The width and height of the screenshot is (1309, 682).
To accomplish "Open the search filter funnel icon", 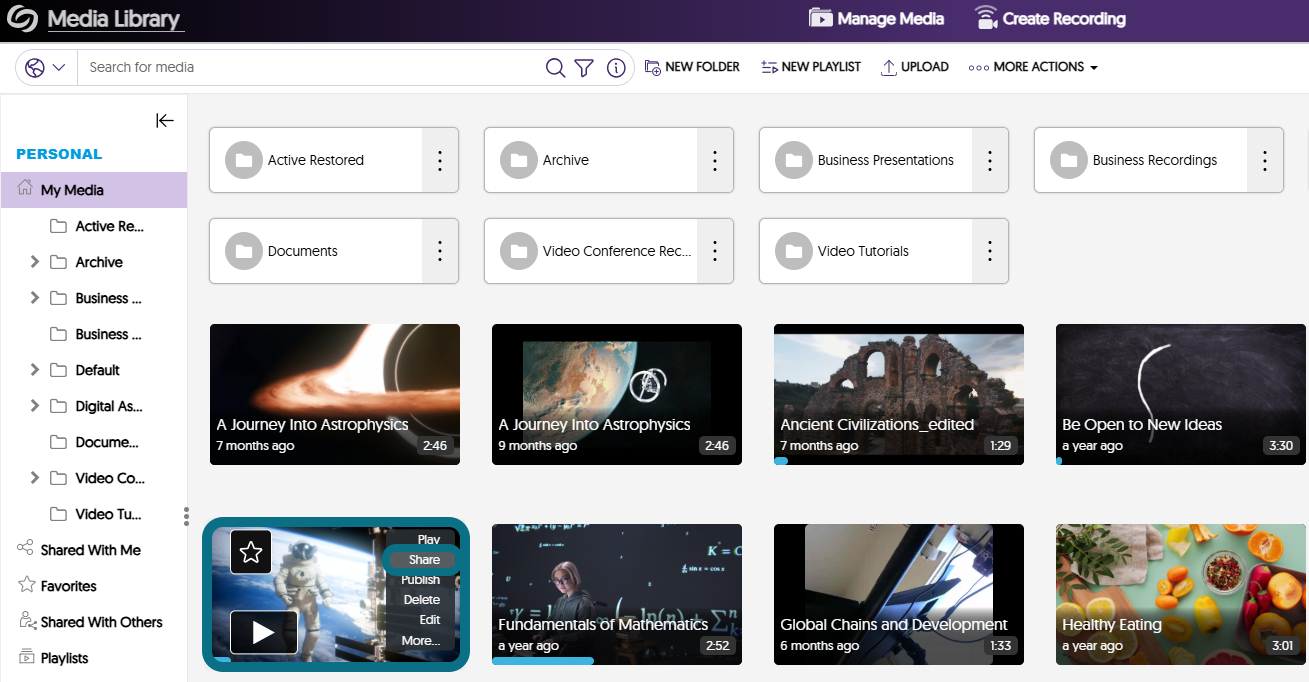I will tap(585, 68).
